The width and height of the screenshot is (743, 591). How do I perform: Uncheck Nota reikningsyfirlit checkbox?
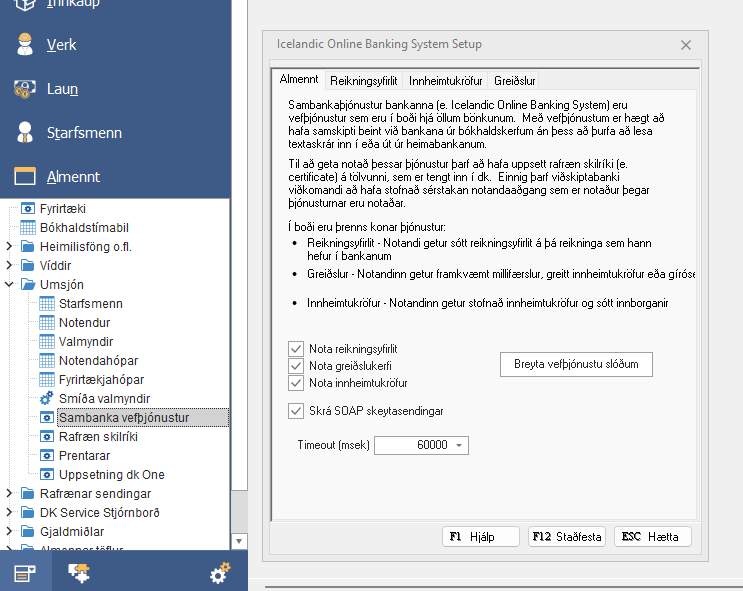click(295, 349)
